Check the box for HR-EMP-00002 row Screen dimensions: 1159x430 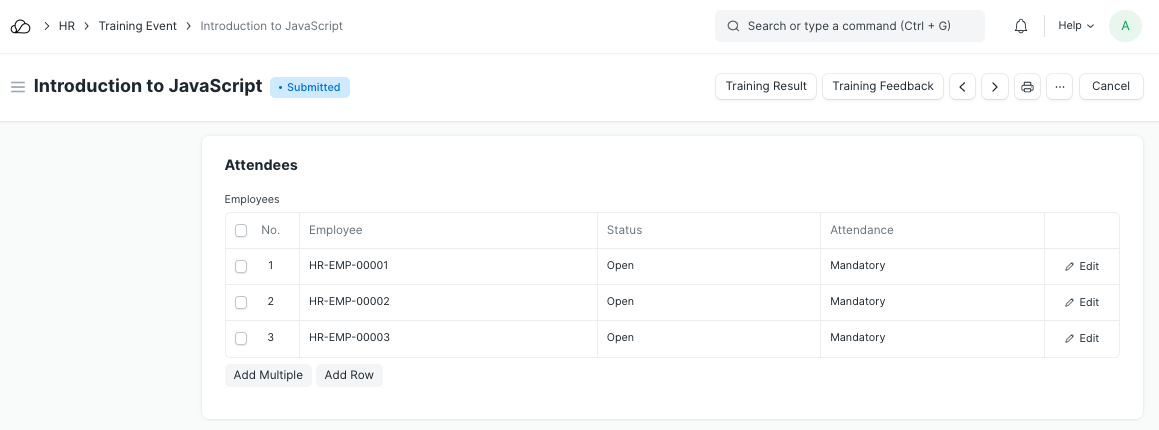(x=241, y=302)
